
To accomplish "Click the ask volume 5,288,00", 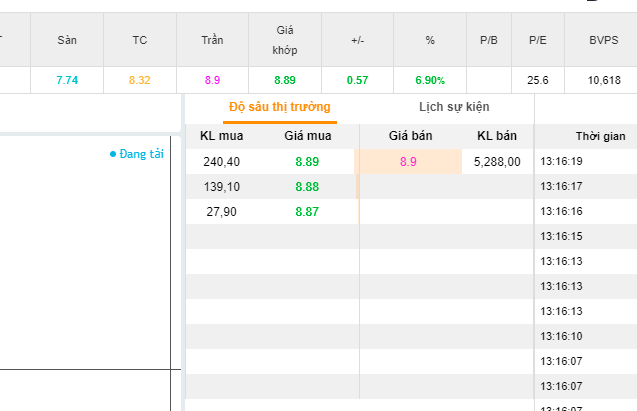I will (x=497, y=161).
